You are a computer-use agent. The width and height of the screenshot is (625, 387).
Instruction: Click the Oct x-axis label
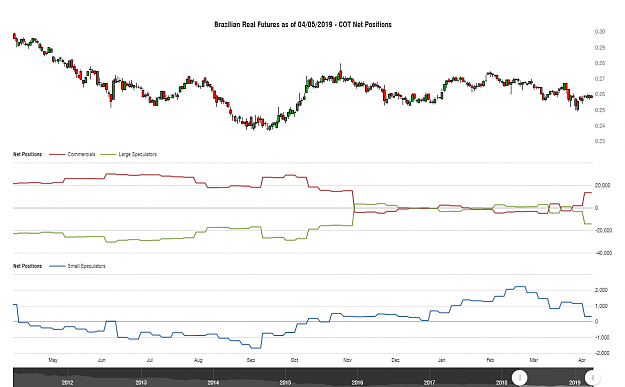(x=294, y=360)
